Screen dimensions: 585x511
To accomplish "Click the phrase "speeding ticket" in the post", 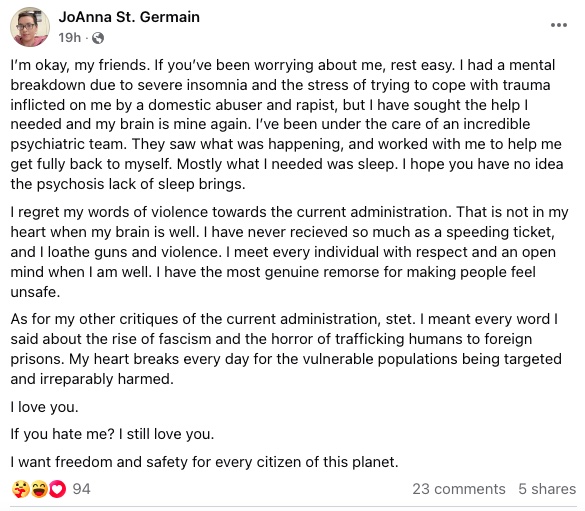I will coord(498,232).
